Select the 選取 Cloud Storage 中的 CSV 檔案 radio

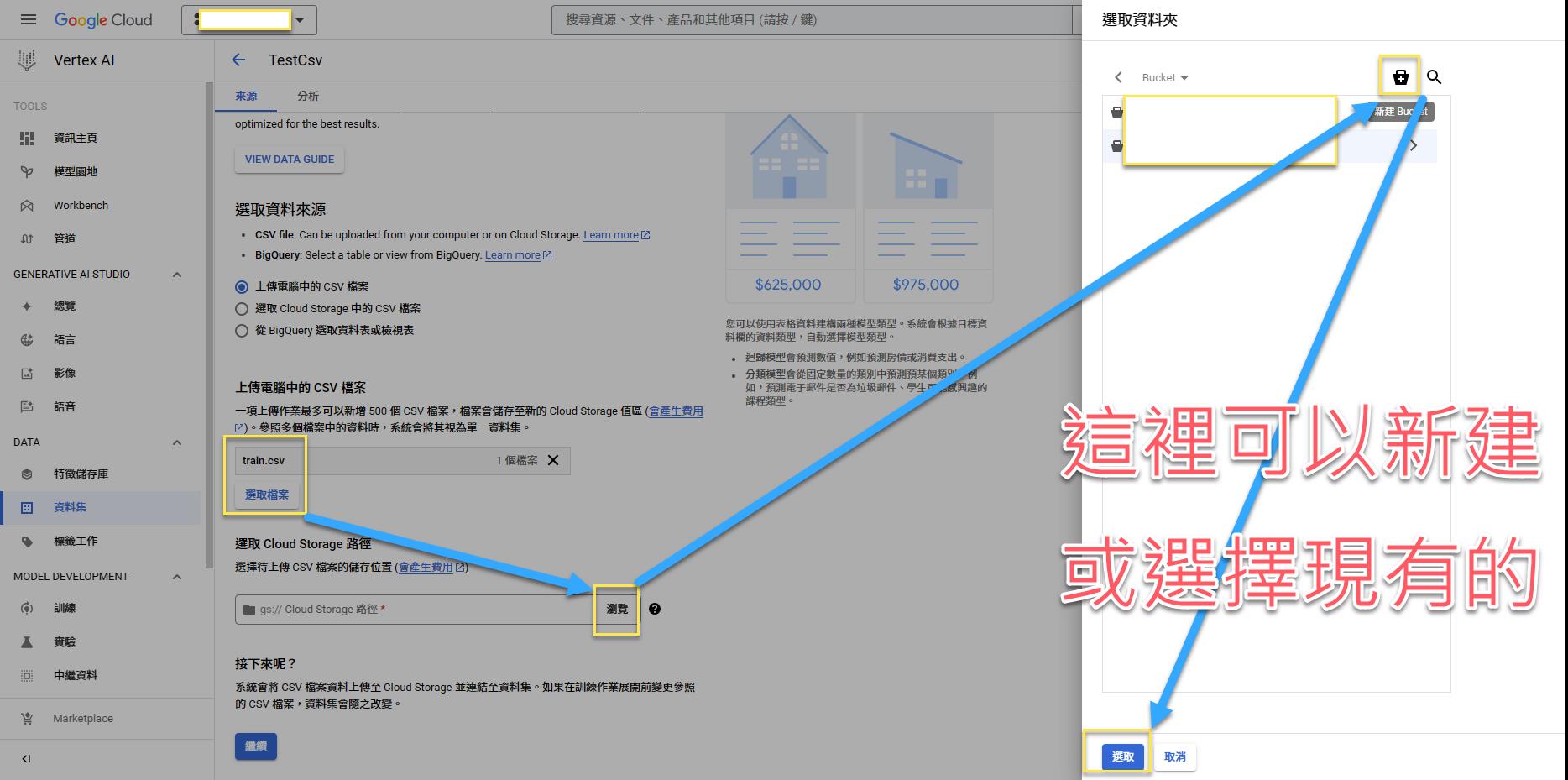[242, 309]
